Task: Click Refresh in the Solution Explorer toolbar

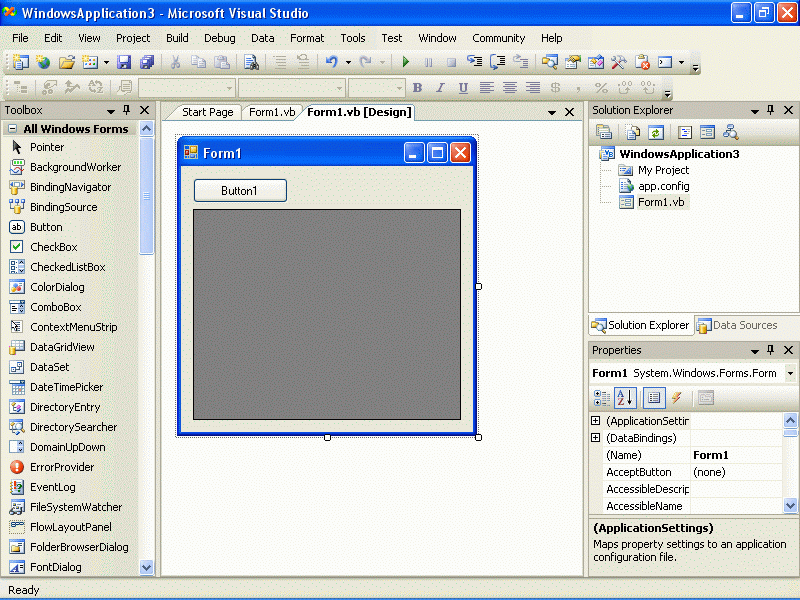Action: pyautogui.click(x=656, y=133)
